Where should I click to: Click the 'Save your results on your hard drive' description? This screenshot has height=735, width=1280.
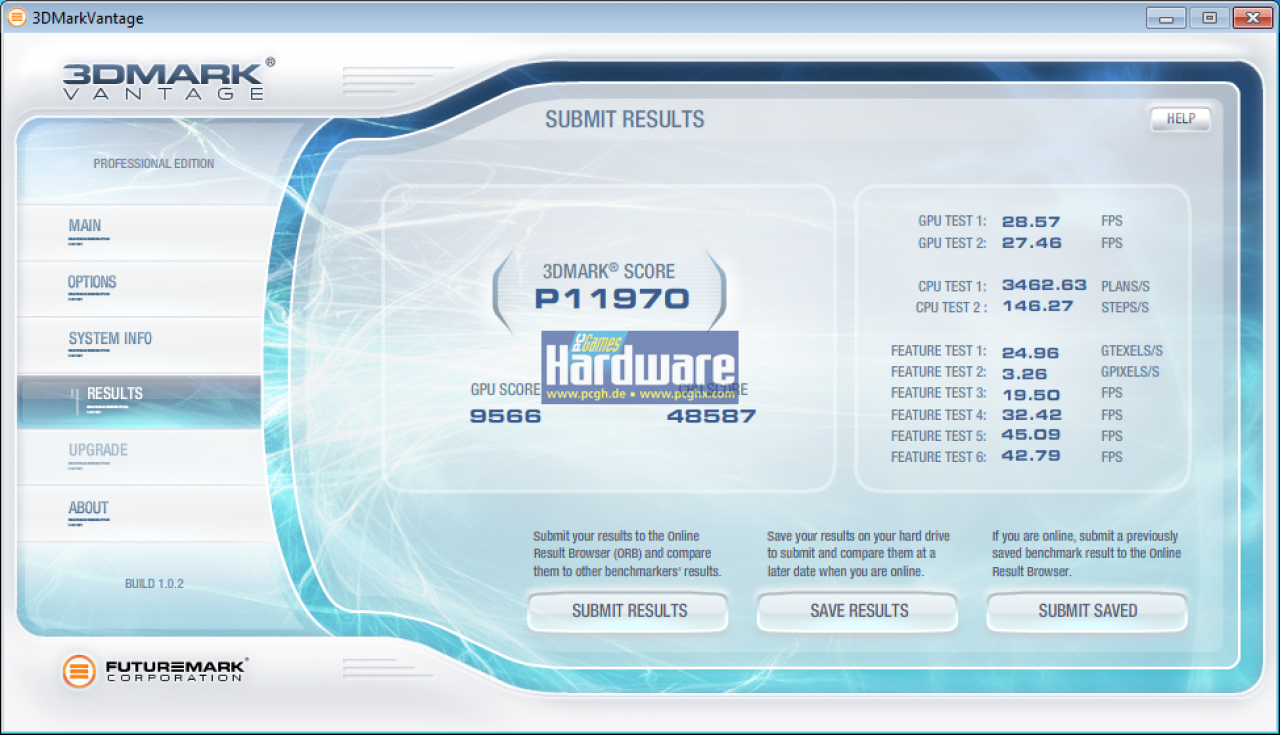coord(858,554)
